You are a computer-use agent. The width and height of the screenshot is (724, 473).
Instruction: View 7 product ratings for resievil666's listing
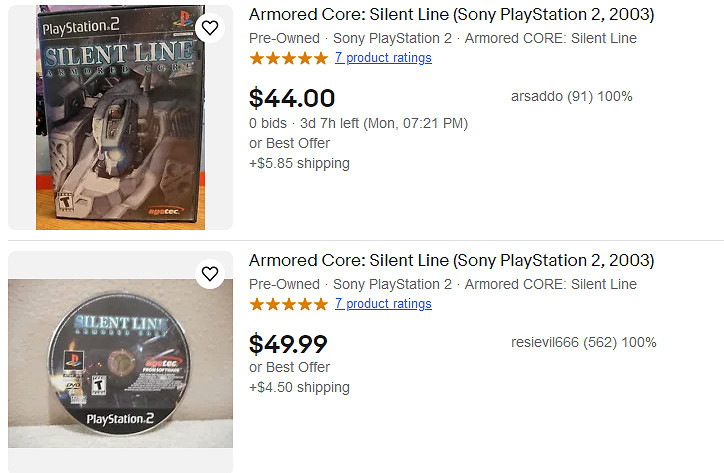tap(383, 304)
